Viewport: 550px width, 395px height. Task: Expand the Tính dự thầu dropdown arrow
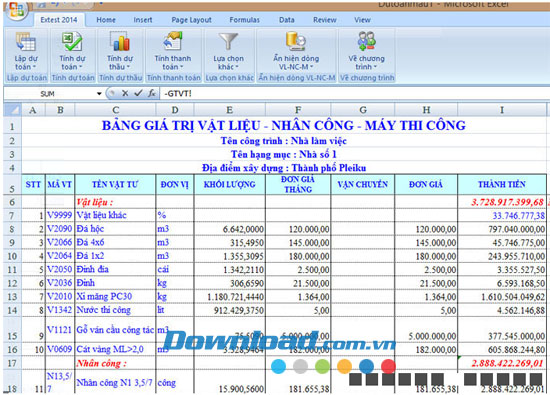coord(128,67)
